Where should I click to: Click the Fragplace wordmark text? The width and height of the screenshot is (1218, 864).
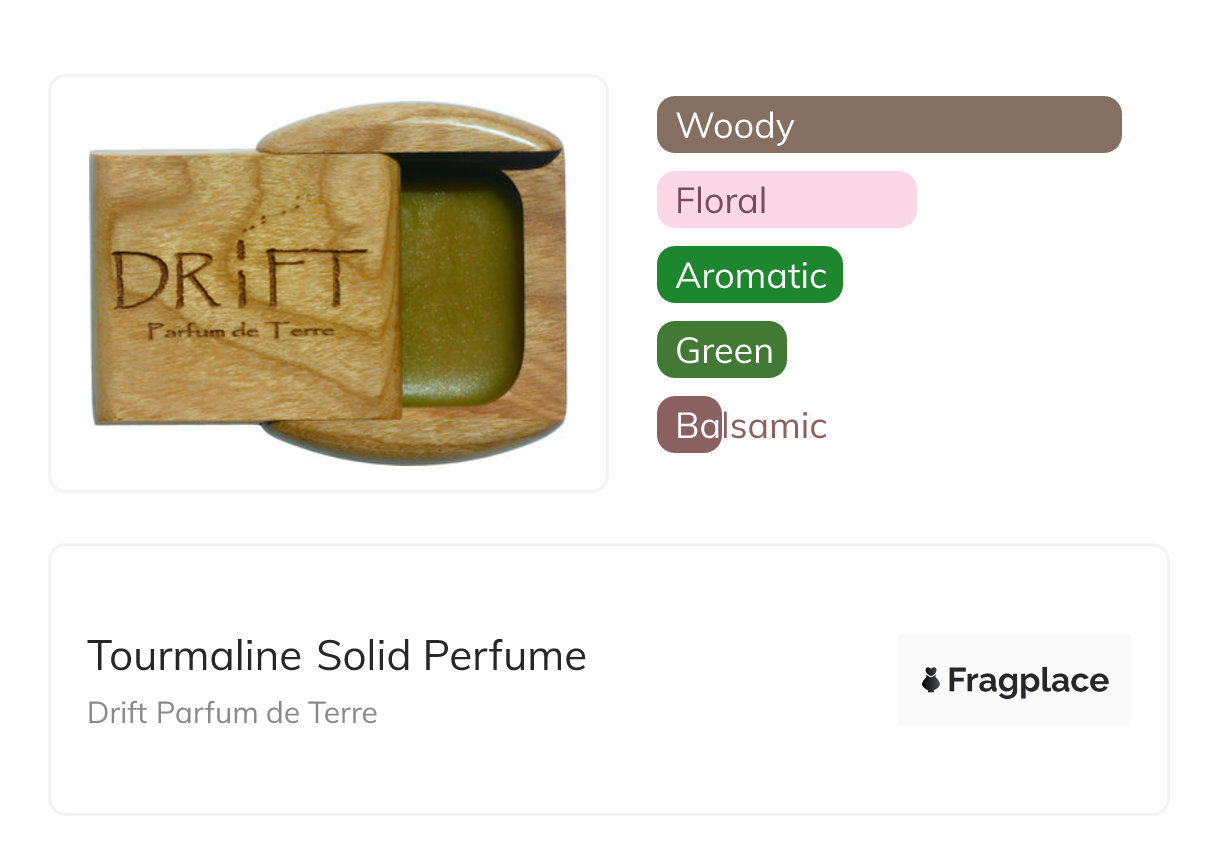click(x=1028, y=681)
